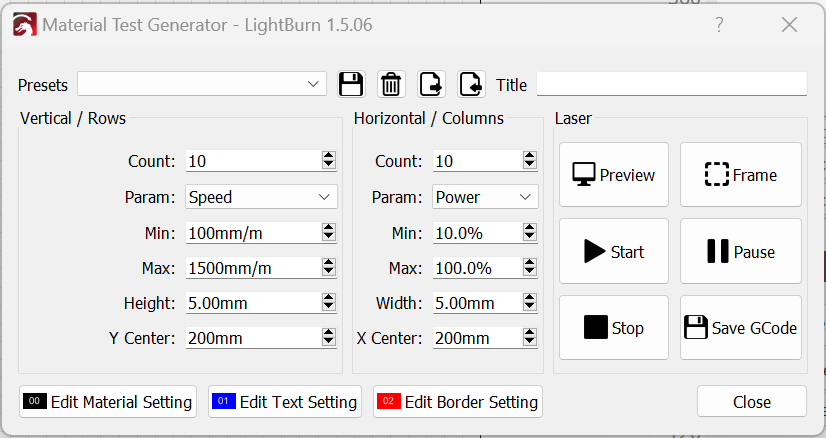Decrease the columns Max power stepper

[529, 272]
